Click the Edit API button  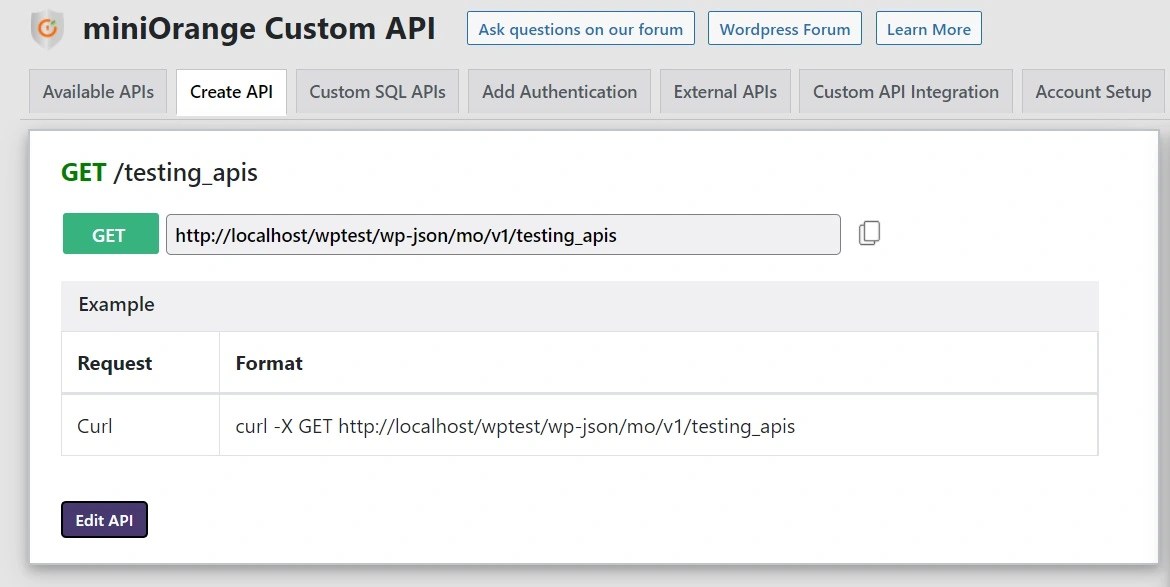click(x=104, y=520)
